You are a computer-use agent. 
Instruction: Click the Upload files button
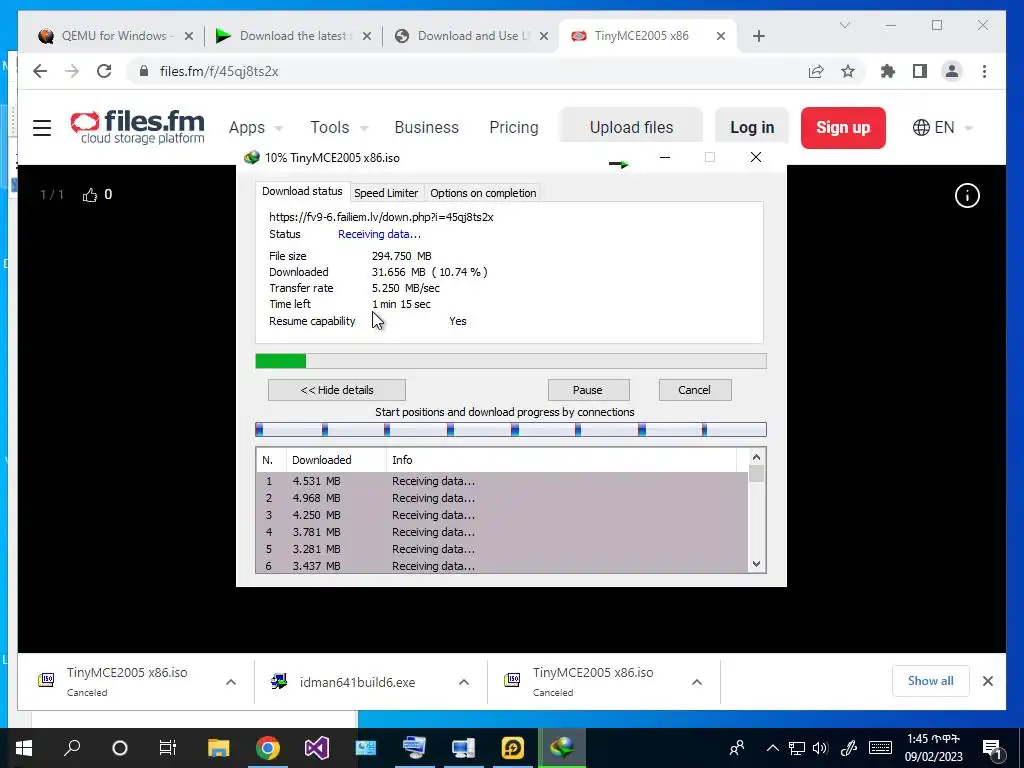point(631,127)
